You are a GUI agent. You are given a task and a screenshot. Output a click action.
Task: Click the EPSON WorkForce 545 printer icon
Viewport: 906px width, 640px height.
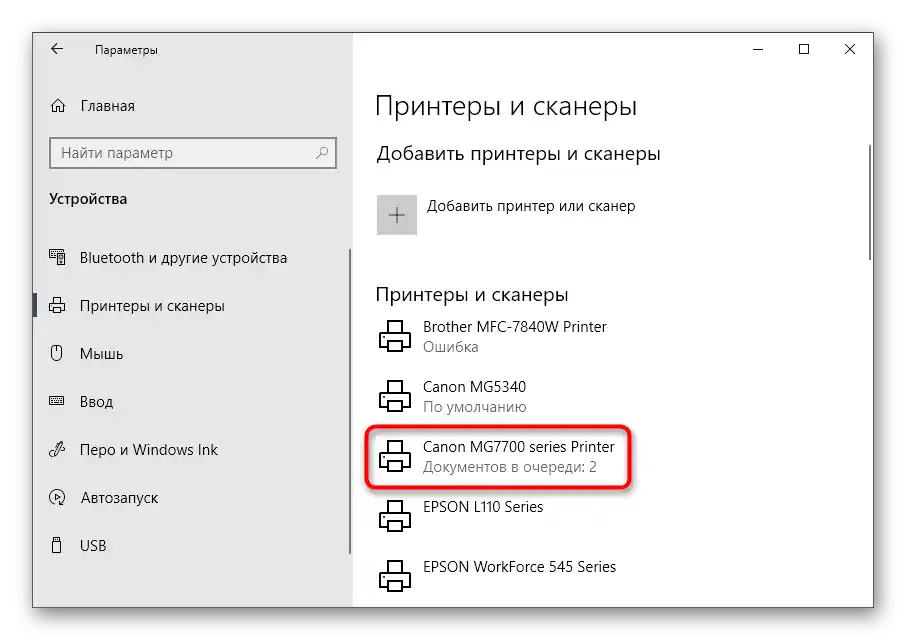pos(395,576)
